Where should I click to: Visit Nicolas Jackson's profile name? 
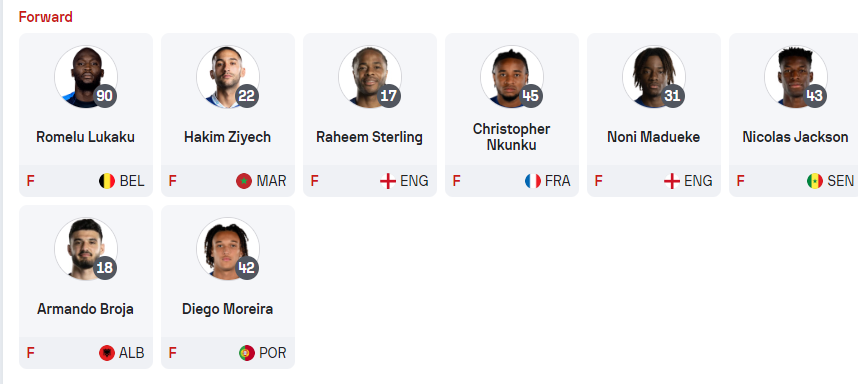tap(795, 137)
